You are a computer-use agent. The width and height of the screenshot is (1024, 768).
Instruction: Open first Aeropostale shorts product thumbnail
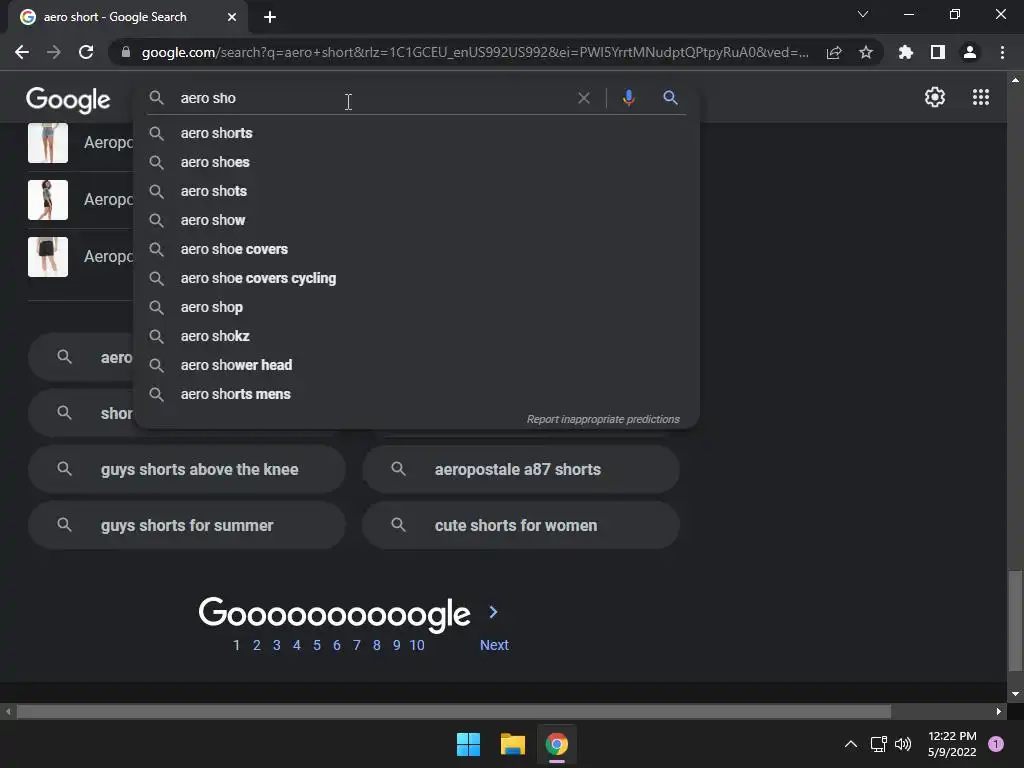(x=48, y=143)
